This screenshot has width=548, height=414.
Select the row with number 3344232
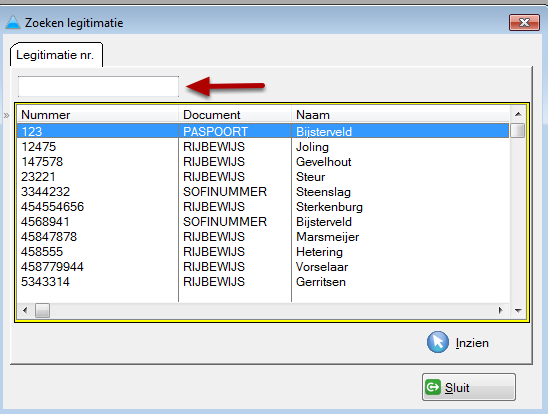tap(263, 192)
